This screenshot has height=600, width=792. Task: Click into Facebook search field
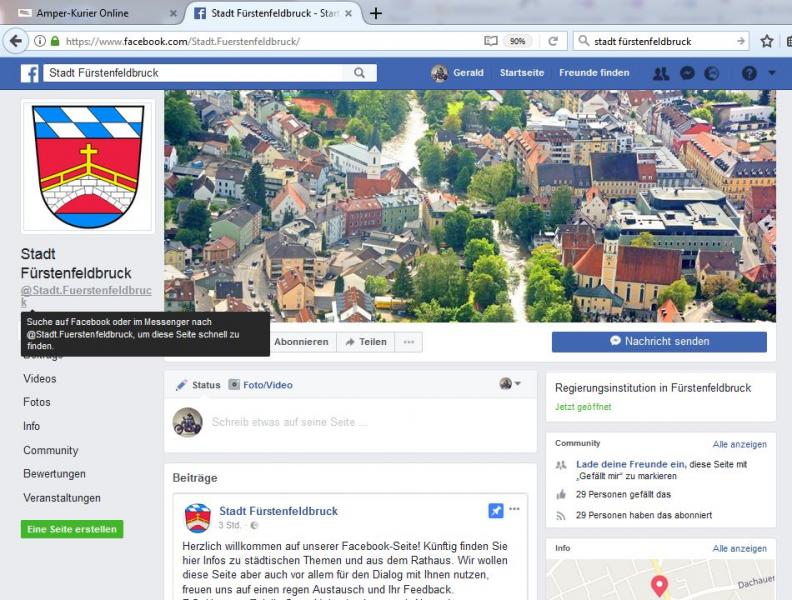(195, 73)
